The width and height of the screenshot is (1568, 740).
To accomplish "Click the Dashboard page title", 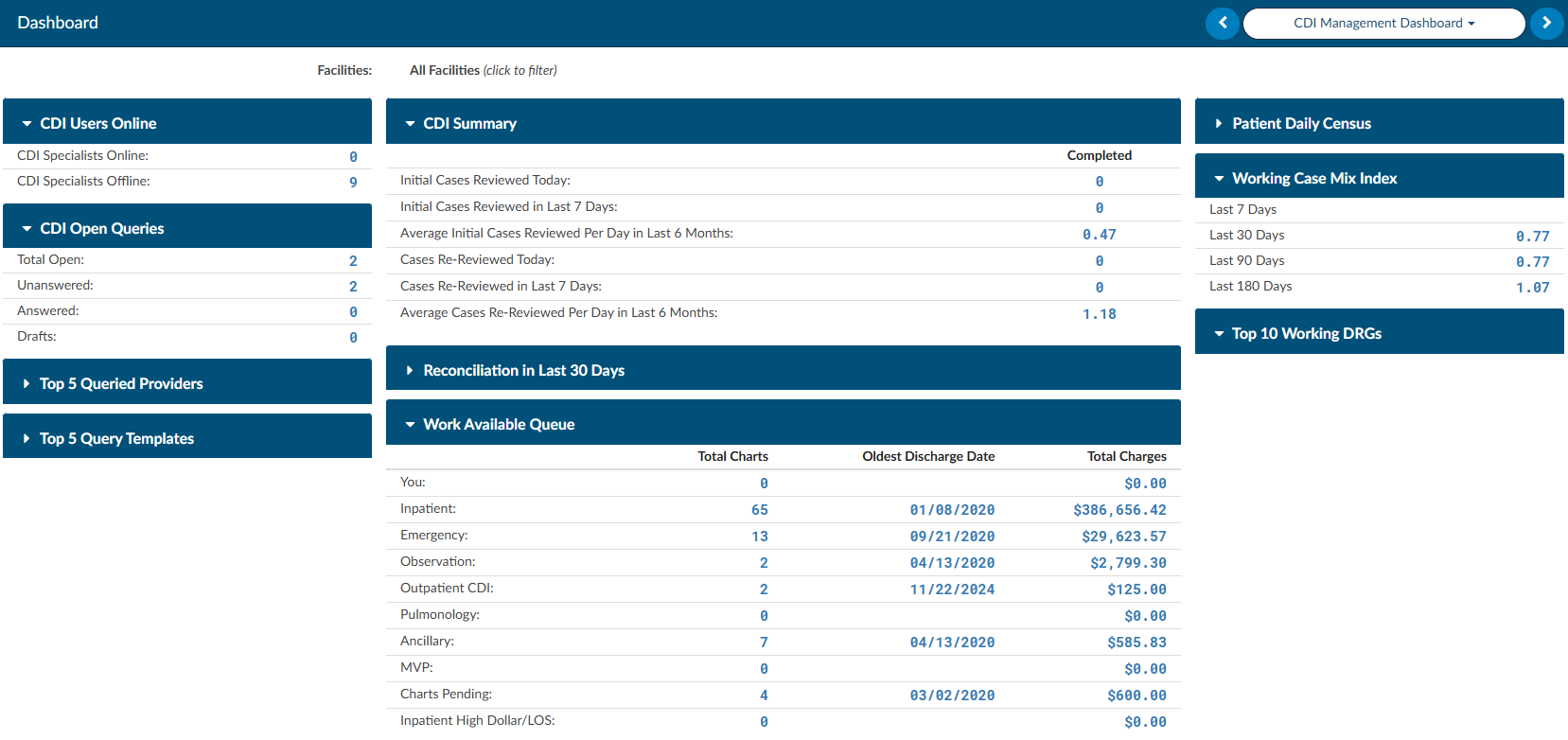I will coord(58,23).
